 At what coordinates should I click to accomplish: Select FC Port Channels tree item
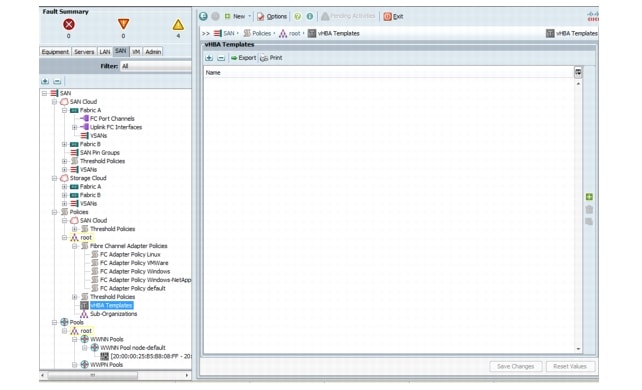(x=112, y=119)
